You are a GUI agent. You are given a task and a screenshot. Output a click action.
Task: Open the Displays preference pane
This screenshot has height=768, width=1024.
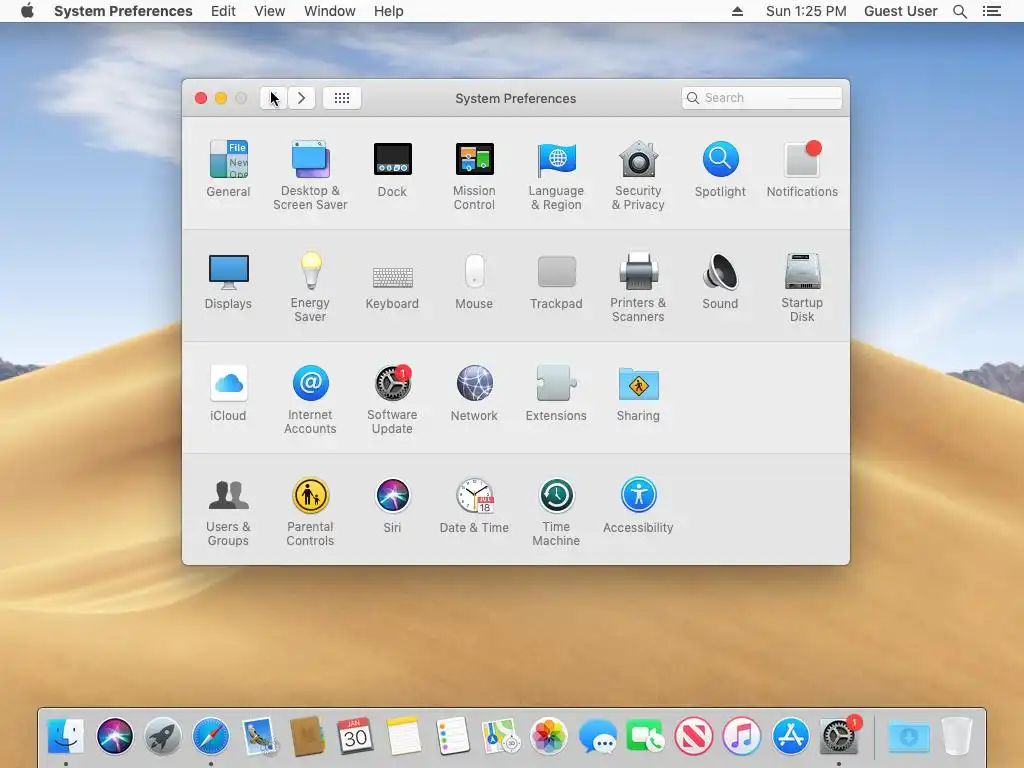coord(228,281)
